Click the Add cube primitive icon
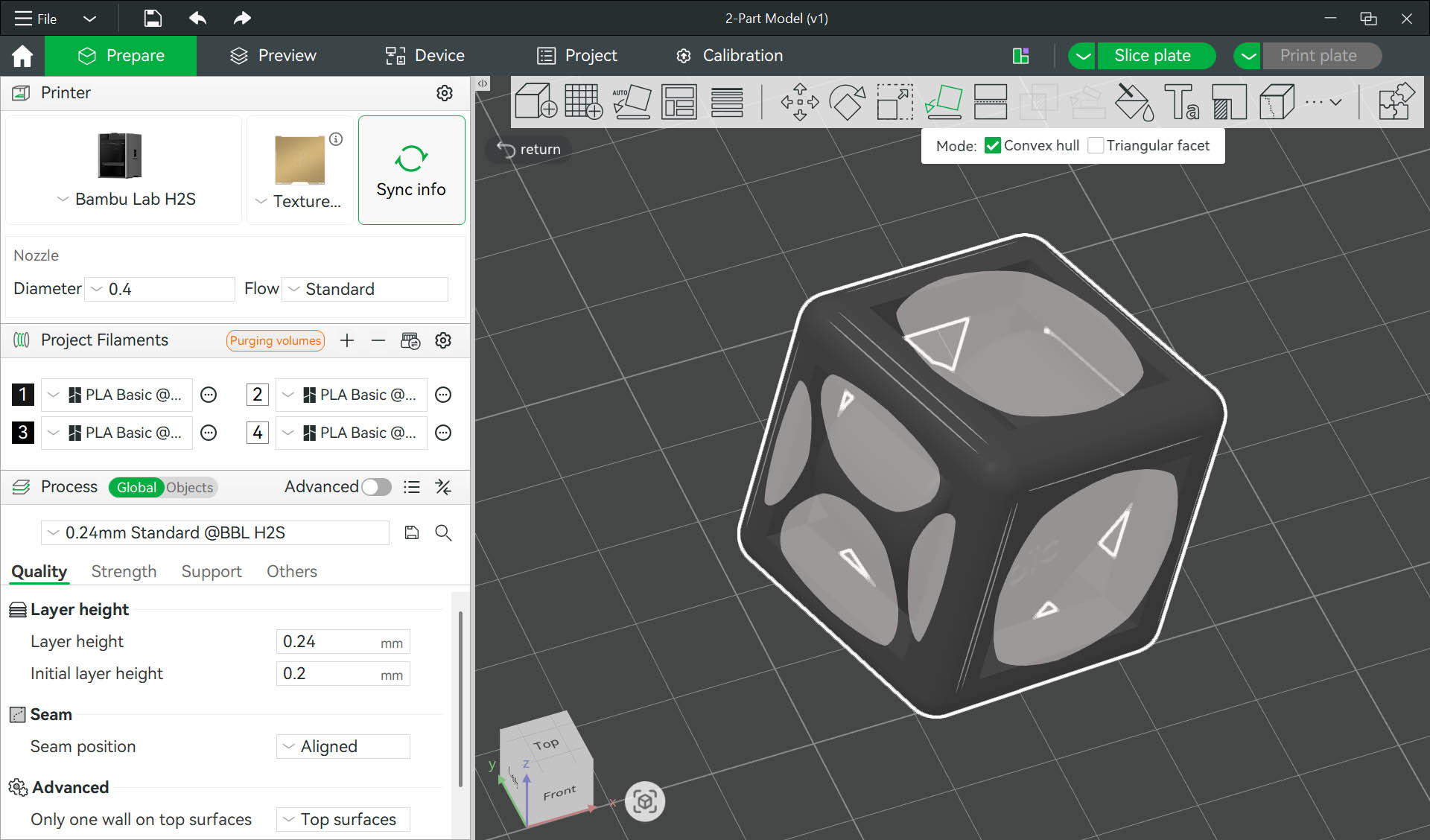This screenshot has width=1430, height=840. point(536,101)
